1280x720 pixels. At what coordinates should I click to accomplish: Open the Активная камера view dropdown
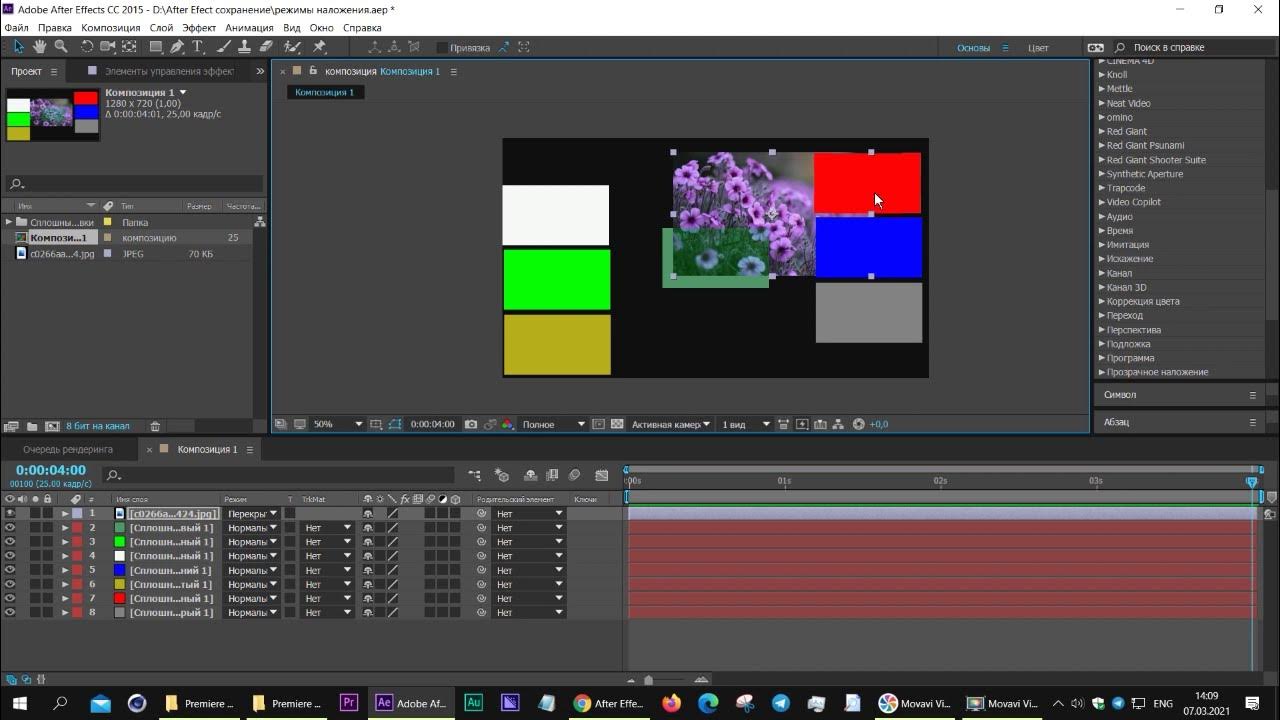[671, 424]
